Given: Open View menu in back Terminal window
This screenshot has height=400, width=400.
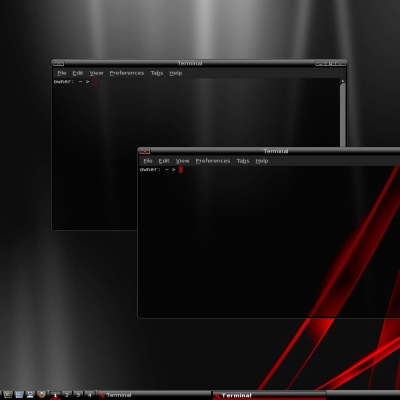Looking at the screenshot, I should 96,73.
